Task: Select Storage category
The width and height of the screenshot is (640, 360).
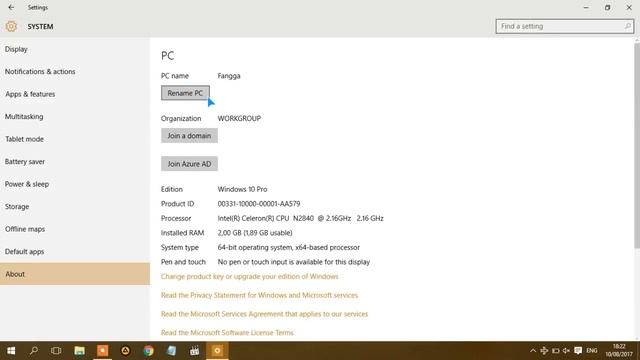Action: pyautogui.click(x=75, y=206)
